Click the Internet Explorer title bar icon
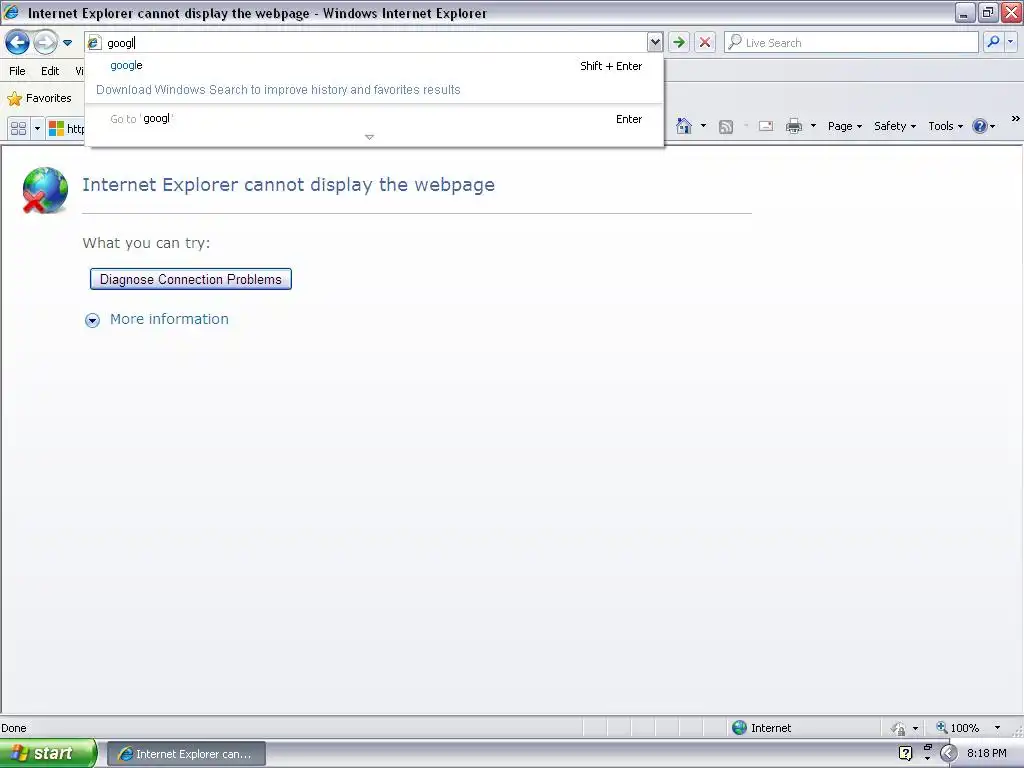Image resolution: width=1024 pixels, height=768 pixels. click(11, 12)
